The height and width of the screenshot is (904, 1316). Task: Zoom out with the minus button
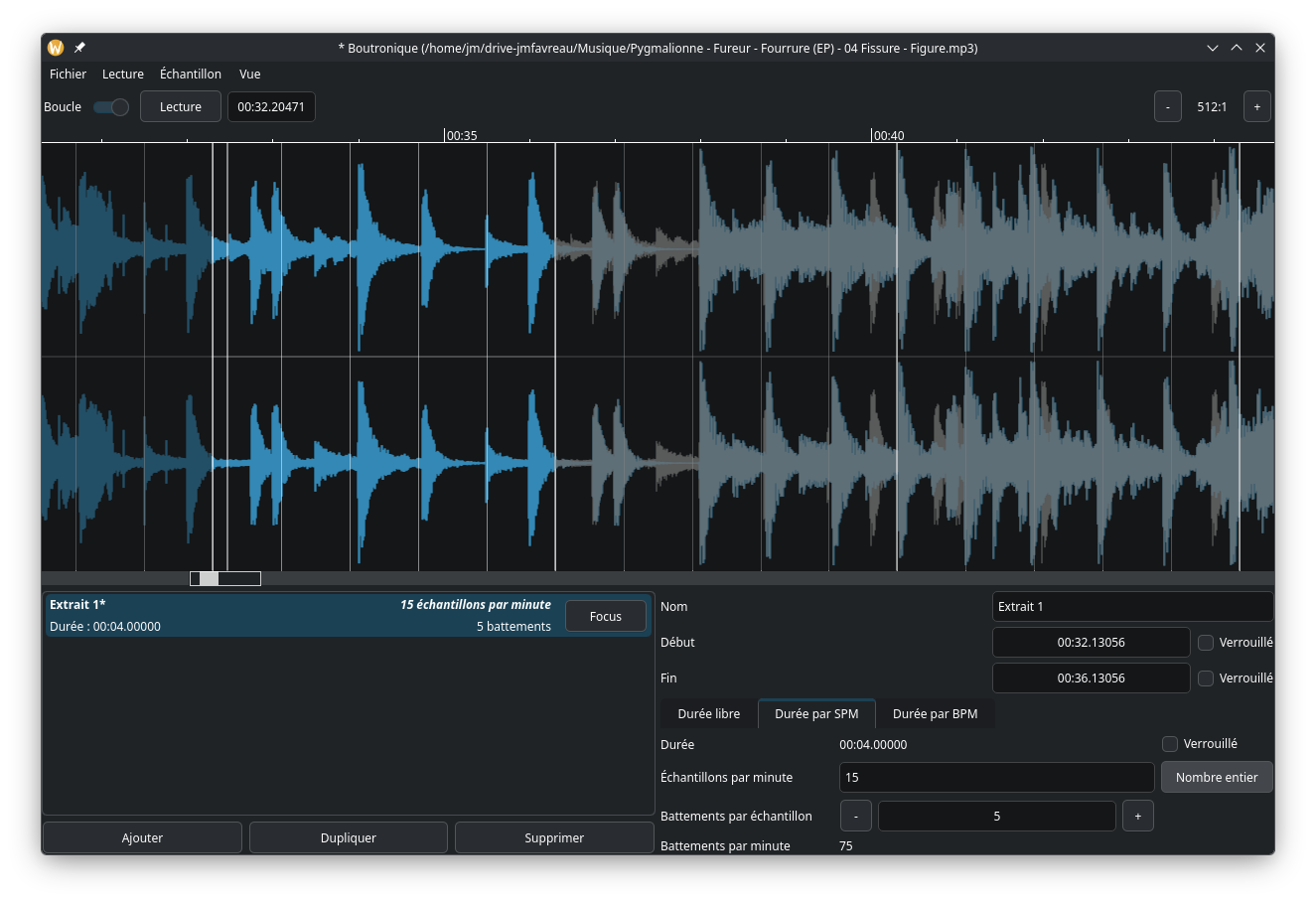click(1167, 107)
